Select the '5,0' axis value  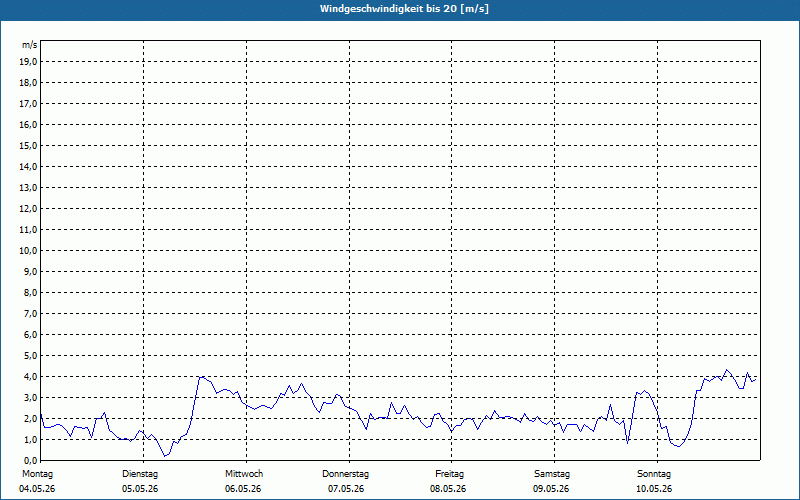click(30, 356)
